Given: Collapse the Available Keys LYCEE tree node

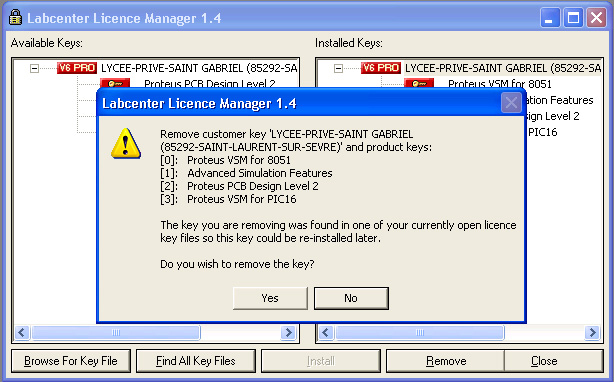Looking at the screenshot, I should point(34,68).
